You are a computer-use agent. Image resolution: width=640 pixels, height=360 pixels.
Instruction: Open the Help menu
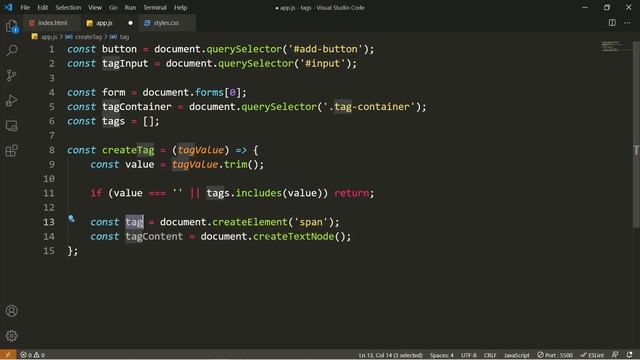click(180, 7)
